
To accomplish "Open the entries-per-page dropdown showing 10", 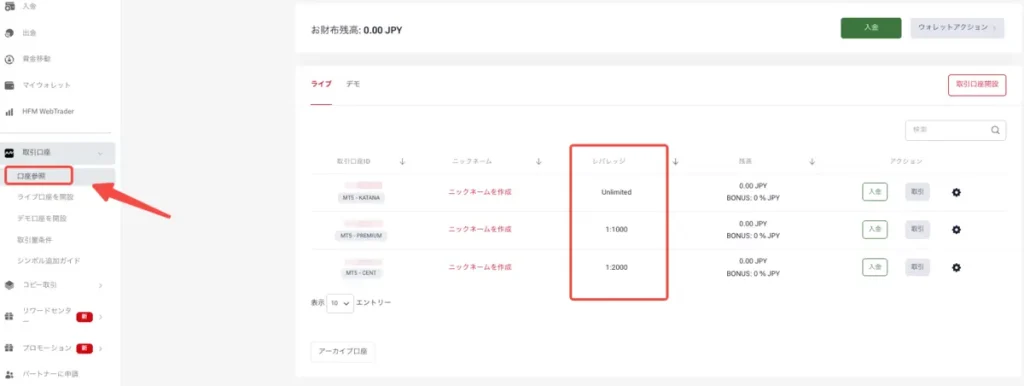I will [x=340, y=304].
